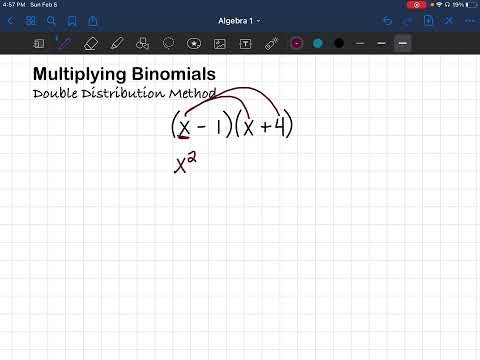Select the Lasso selection tool

(x=168, y=43)
